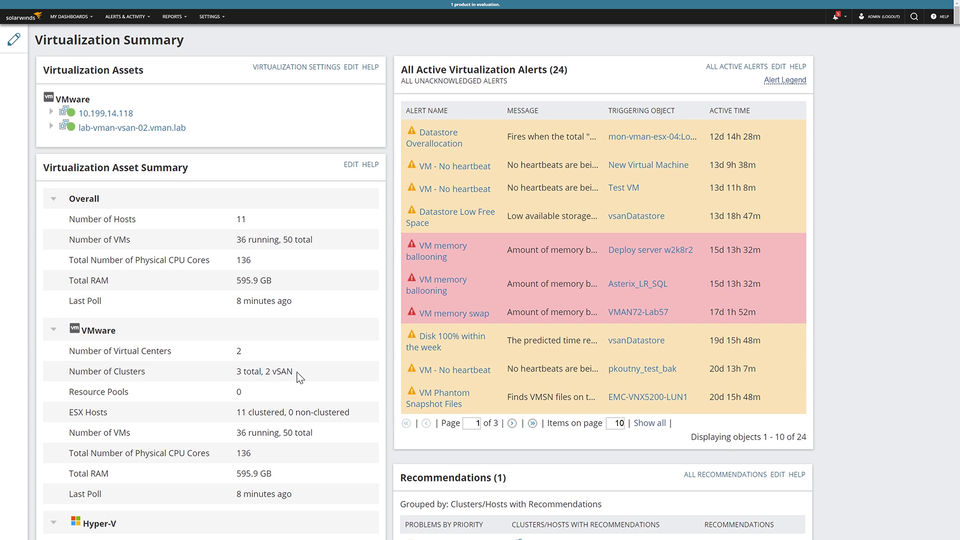Viewport: 960px width, 540px height.
Task: Sort by the Alert Name column header
Action: 427,111
